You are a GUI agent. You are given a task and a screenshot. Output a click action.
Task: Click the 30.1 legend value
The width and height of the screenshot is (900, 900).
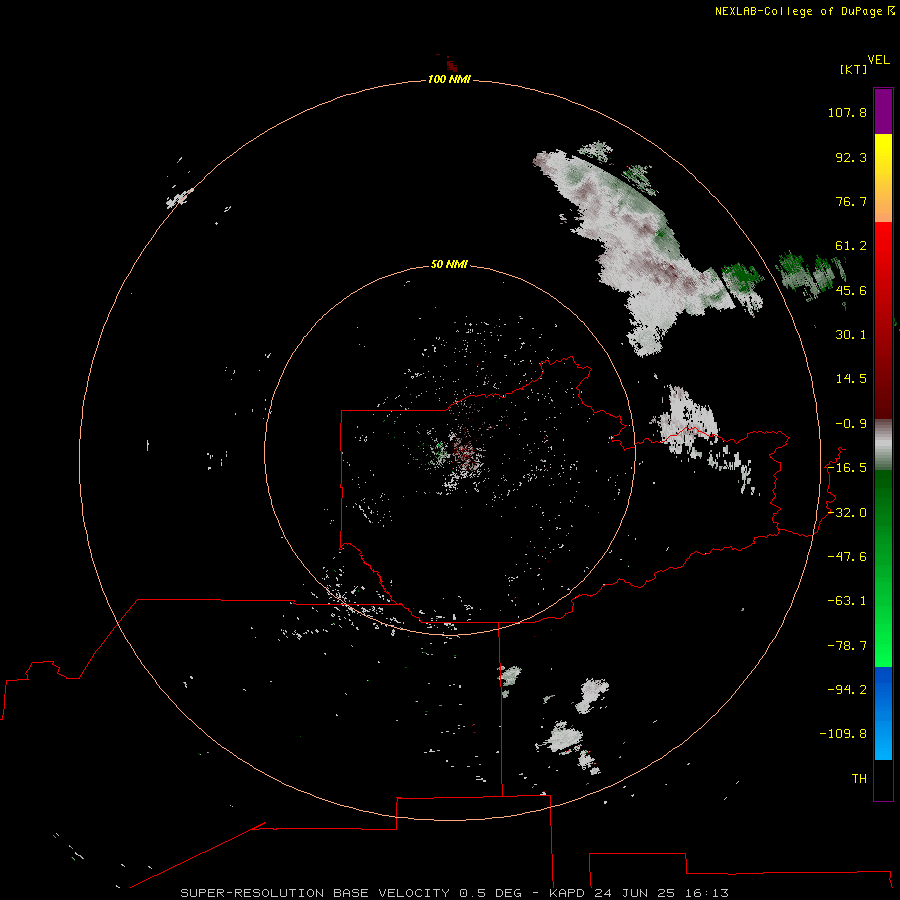(x=851, y=335)
